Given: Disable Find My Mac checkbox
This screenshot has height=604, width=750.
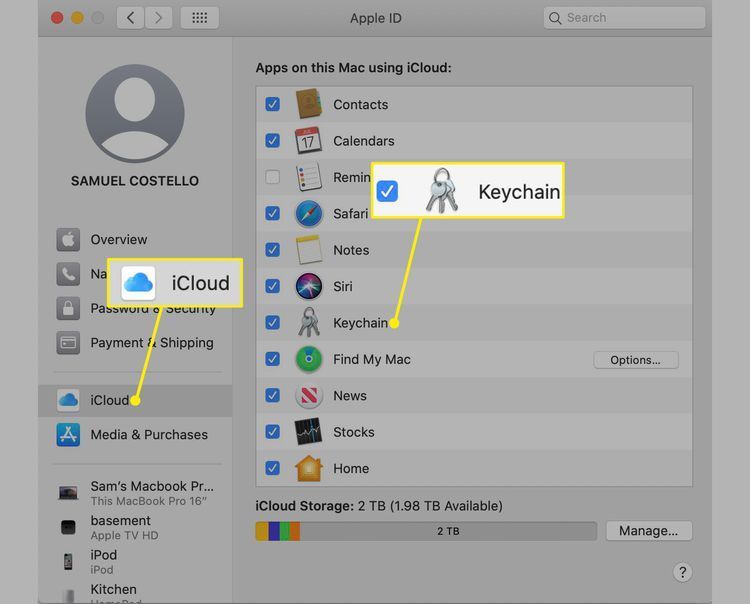Looking at the screenshot, I should (x=272, y=359).
